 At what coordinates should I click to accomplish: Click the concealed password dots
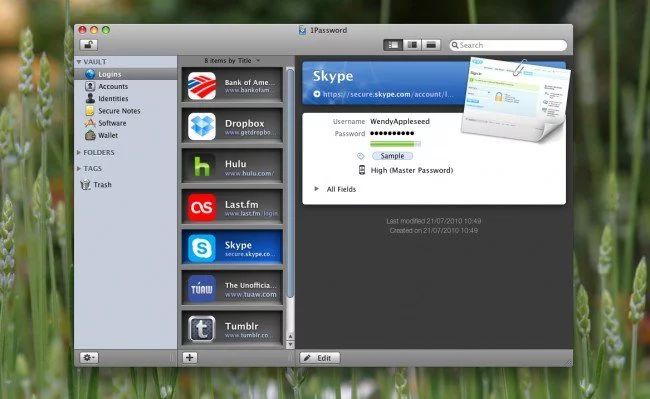[392, 133]
